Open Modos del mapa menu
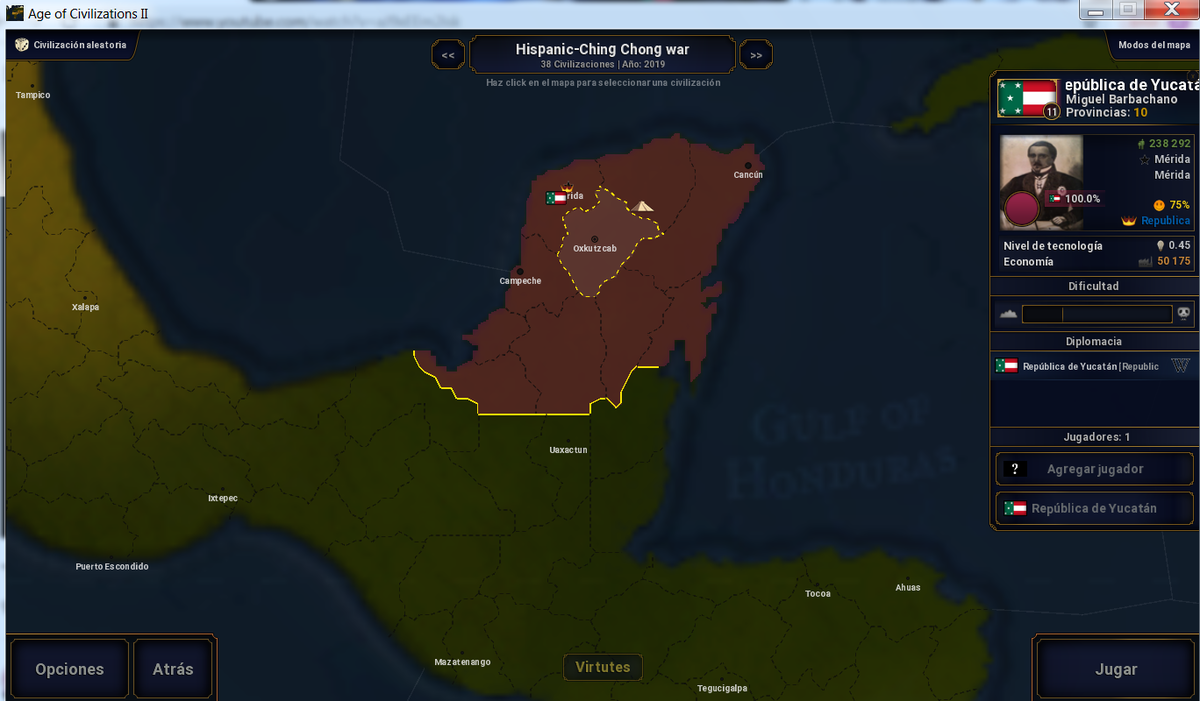 (1154, 45)
